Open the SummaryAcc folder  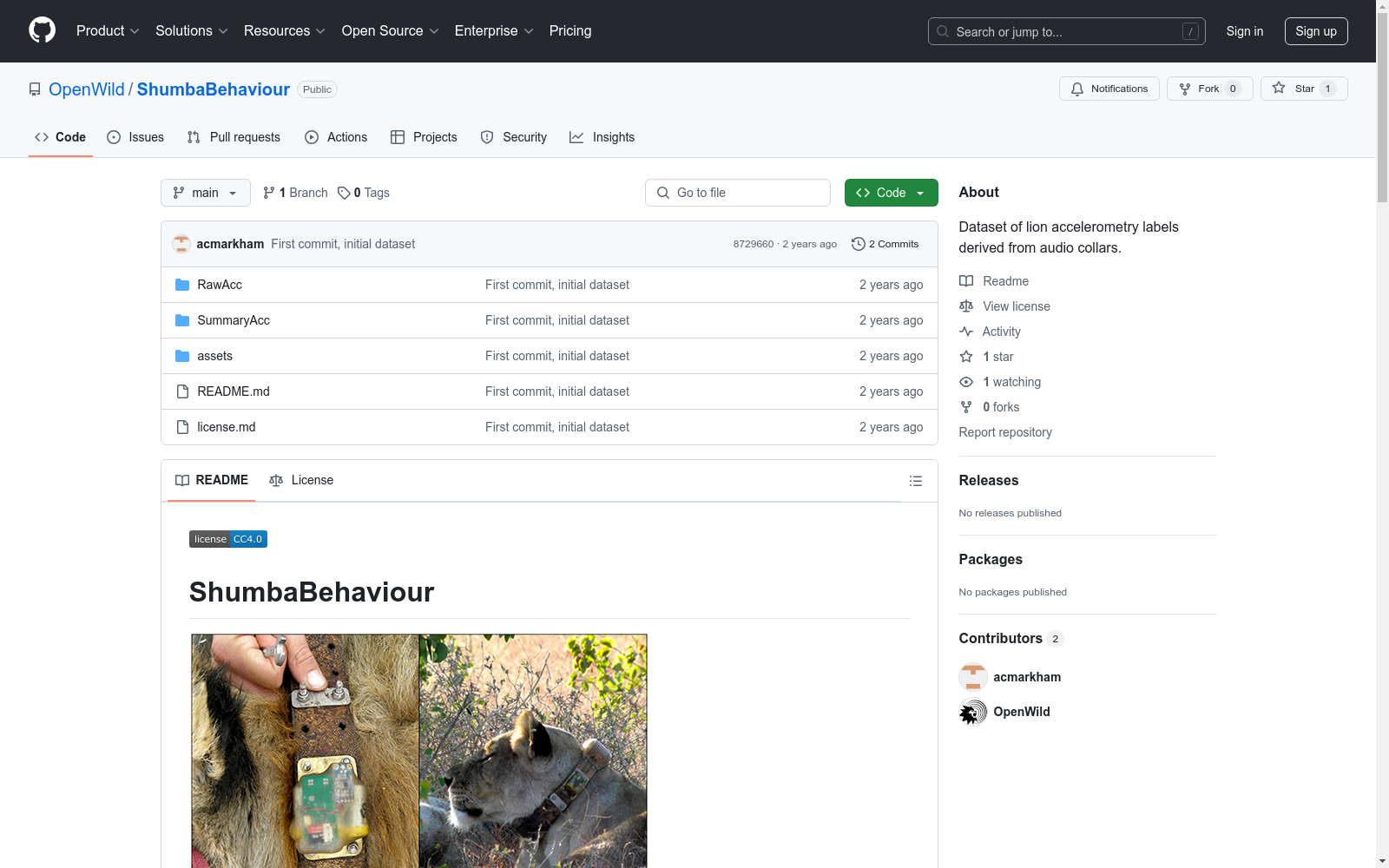point(234,320)
